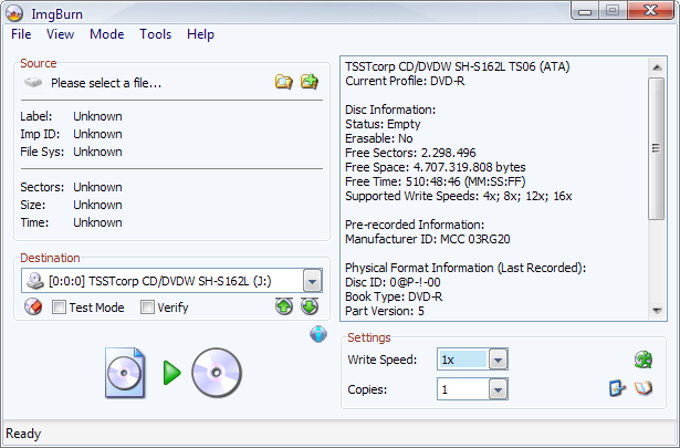Screen dimensions: 680x448
Task: Open the Write Speed dropdown arrow
Action: click(x=498, y=360)
